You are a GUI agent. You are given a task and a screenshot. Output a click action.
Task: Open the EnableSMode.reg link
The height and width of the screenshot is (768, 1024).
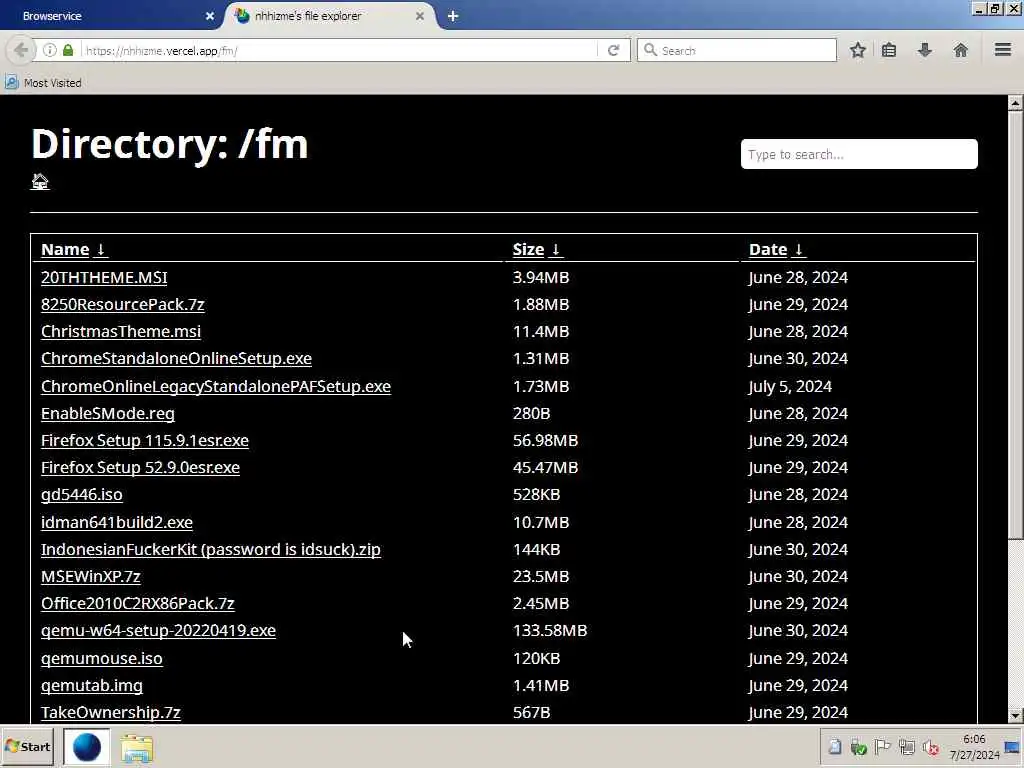pyautogui.click(x=108, y=413)
